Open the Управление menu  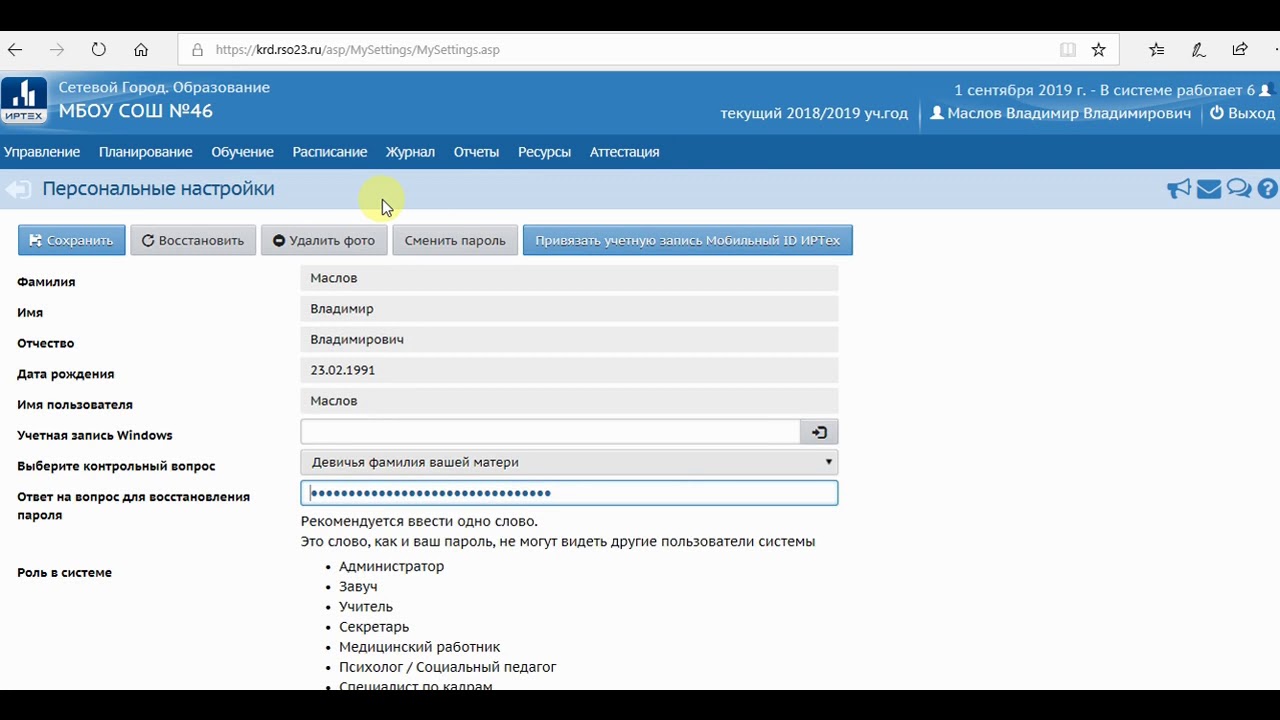click(42, 152)
